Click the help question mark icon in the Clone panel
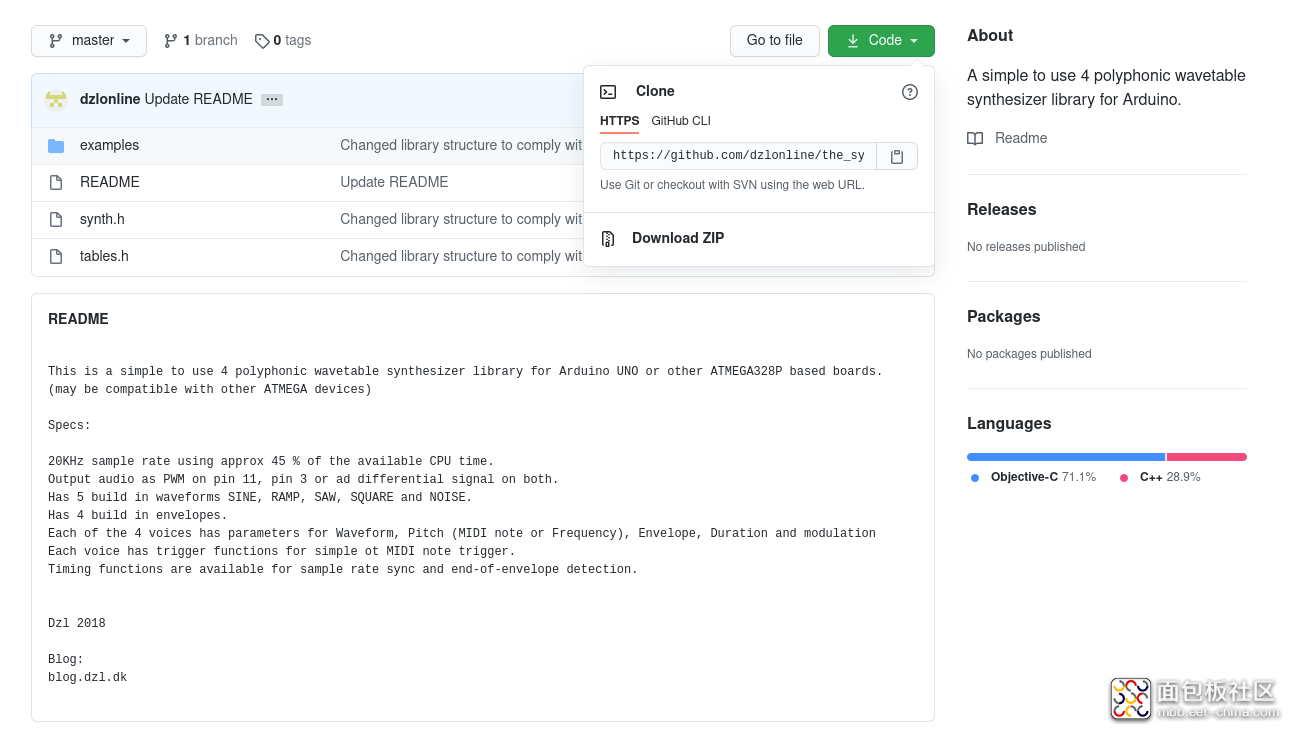1289x730 pixels. [910, 92]
